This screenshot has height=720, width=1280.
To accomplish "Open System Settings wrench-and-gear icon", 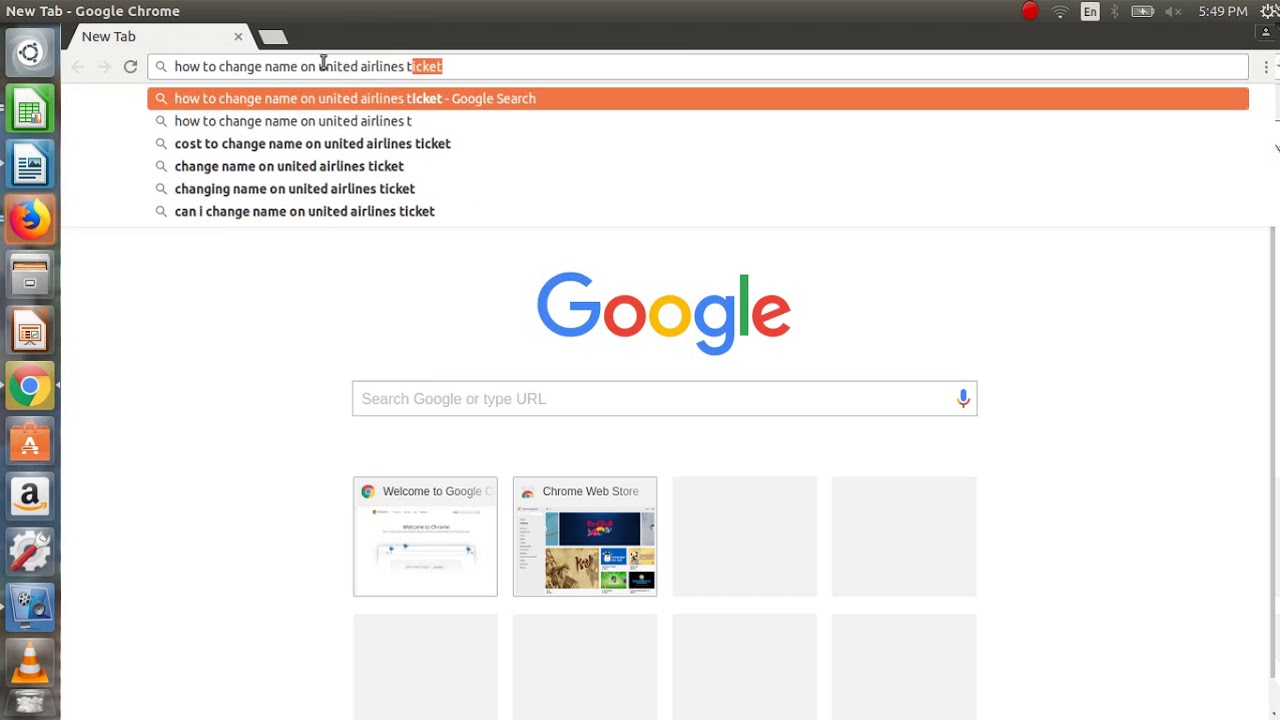I will point(29,551).
